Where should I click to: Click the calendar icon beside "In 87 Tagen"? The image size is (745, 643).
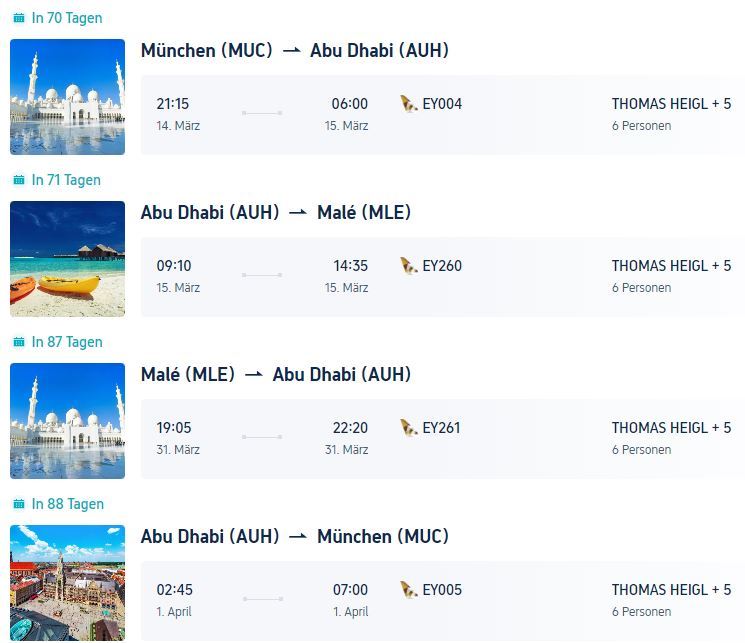point(18,342)
